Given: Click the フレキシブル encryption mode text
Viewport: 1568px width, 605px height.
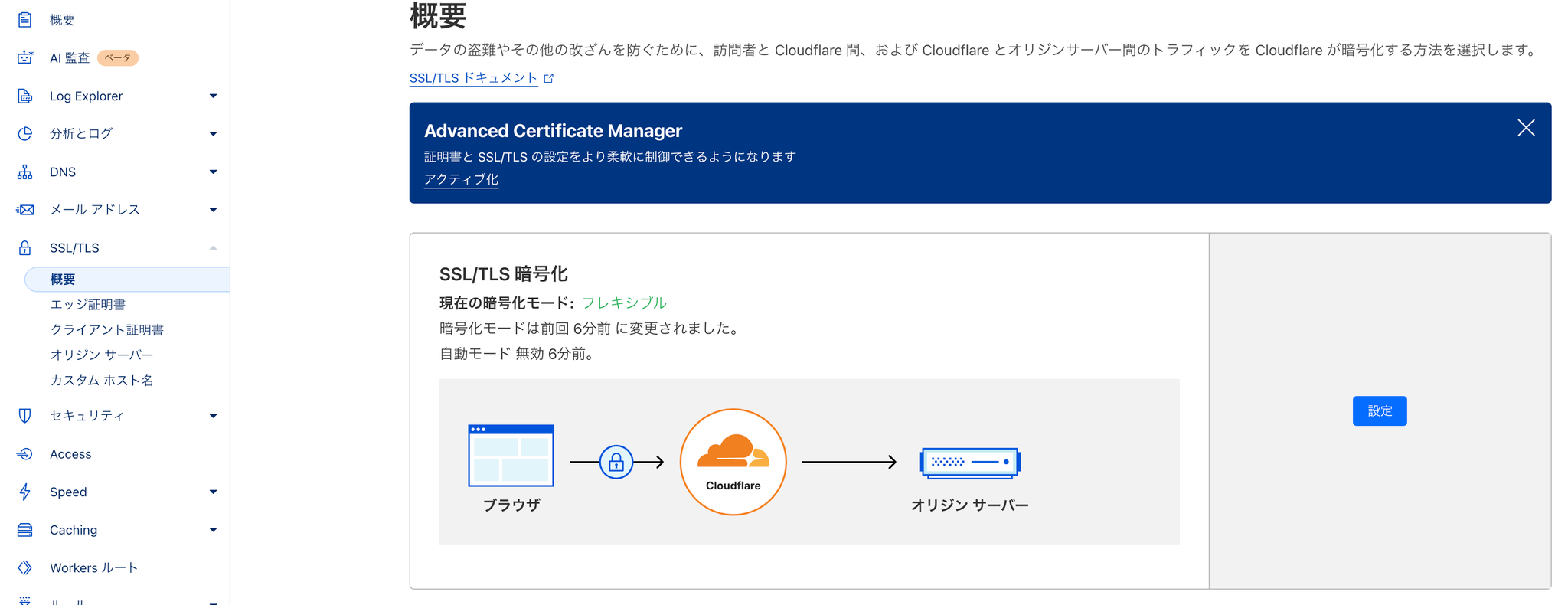Looking at the screenshot, I should [x=624, y=302].
